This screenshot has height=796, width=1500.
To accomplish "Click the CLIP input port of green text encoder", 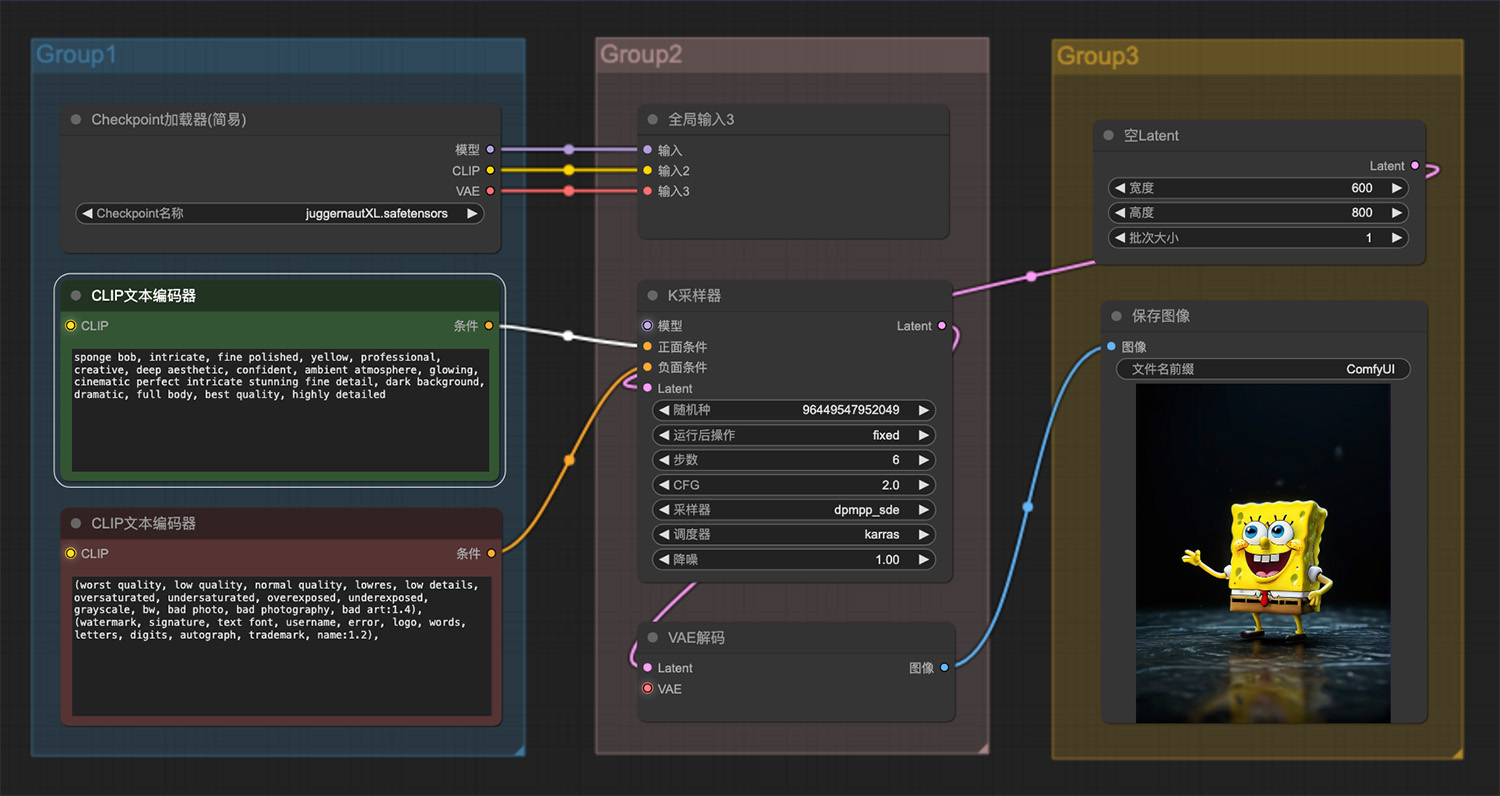I will [70, 326].
